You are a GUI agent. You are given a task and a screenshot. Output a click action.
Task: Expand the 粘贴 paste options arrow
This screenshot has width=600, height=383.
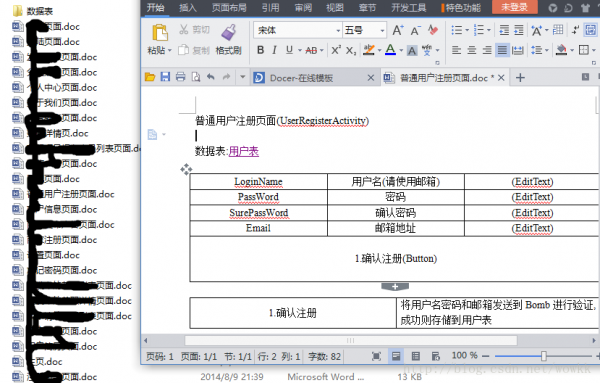point(170,51)
